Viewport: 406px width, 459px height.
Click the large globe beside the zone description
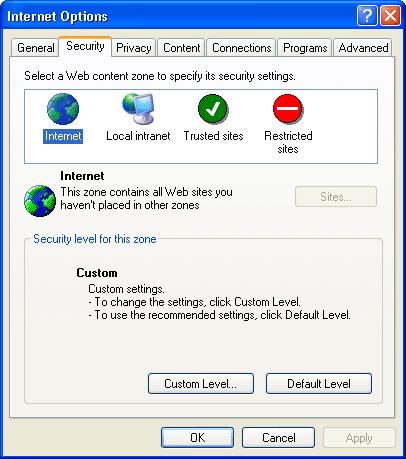point(40,201)
